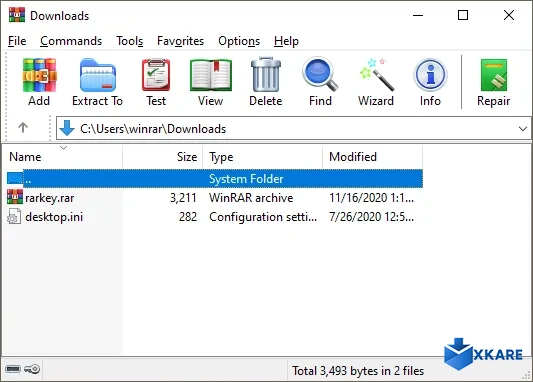Viewport: 533px width, 382px height.
Task: Click the WinRAR title bar icon
Action: 17,15
